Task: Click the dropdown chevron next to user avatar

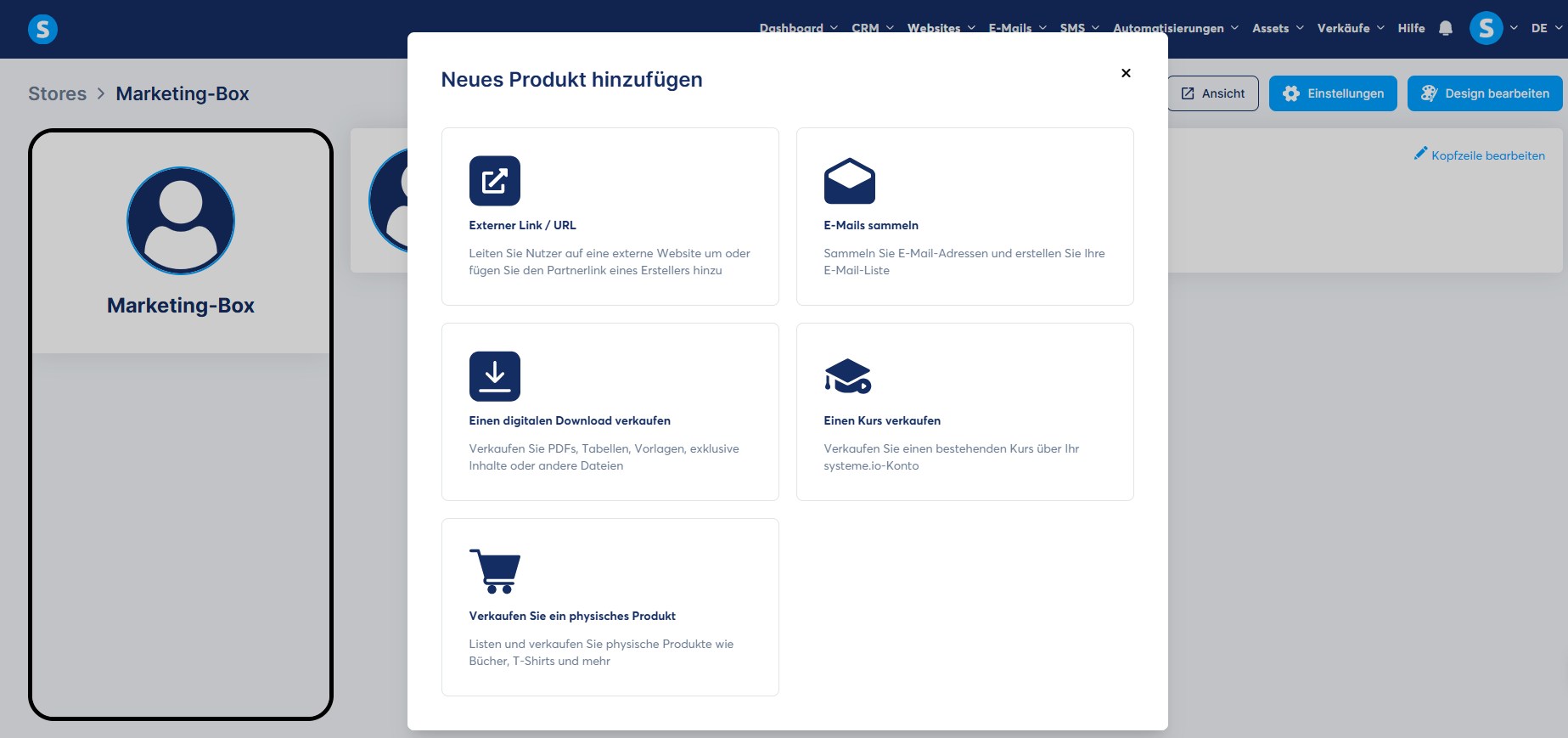Action: [x=1514, y=28]
